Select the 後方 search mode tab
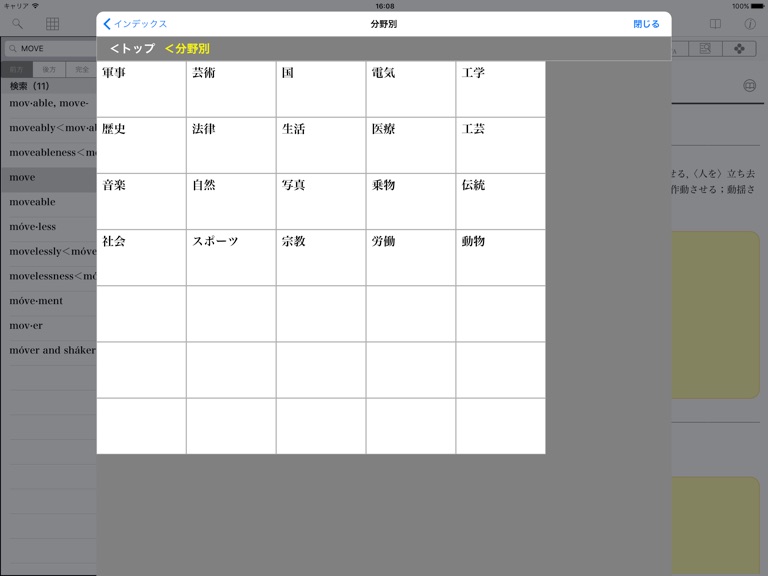 [49, 70]
